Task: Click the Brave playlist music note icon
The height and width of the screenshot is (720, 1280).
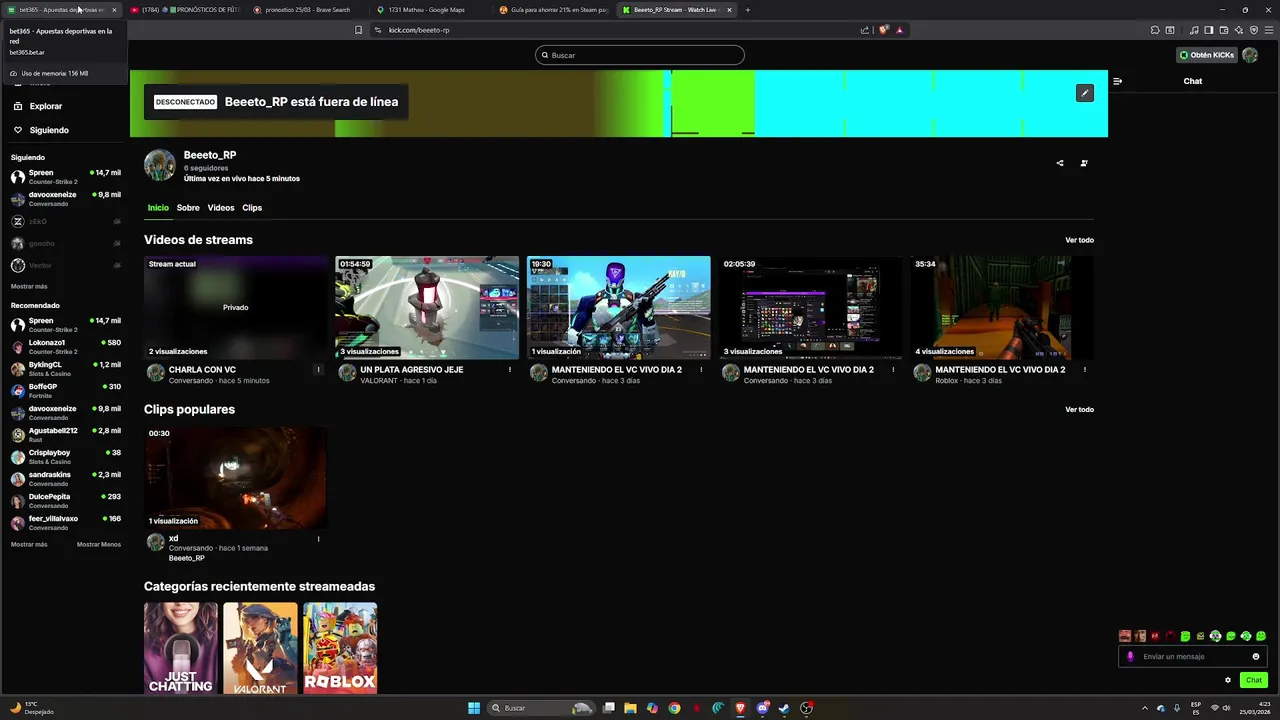Action: (1194, 30)
